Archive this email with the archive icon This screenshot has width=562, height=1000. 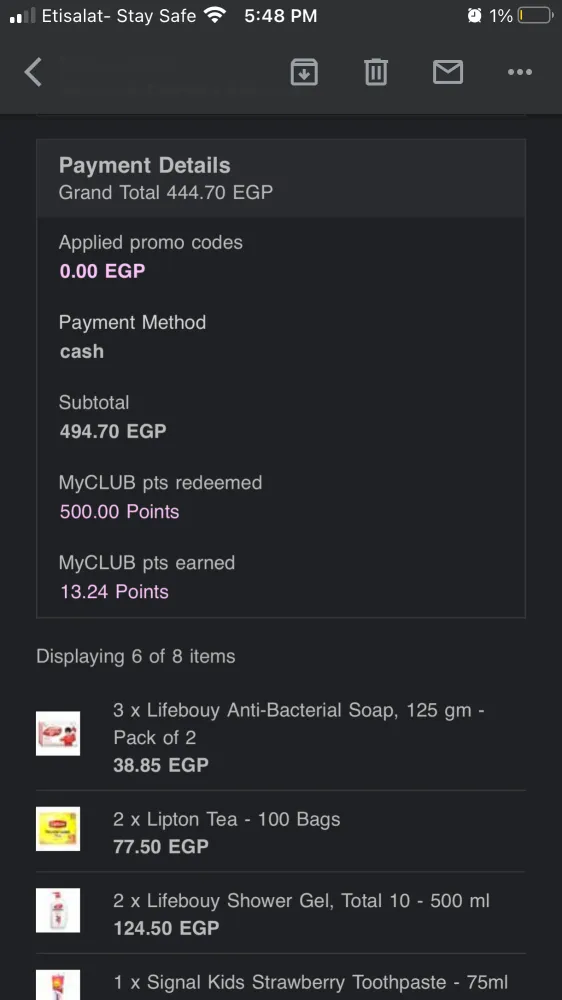(x=304, y=71)
